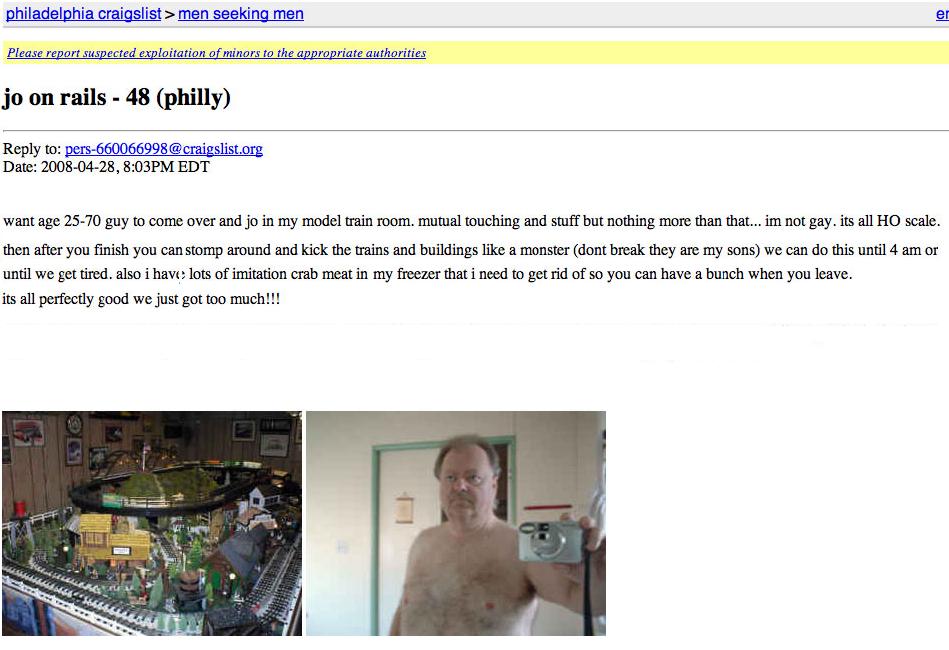Screen dimensions: 949x650
Task: Click the breadcrumb '>' separator arrow
Action: [x=169, y=14]
